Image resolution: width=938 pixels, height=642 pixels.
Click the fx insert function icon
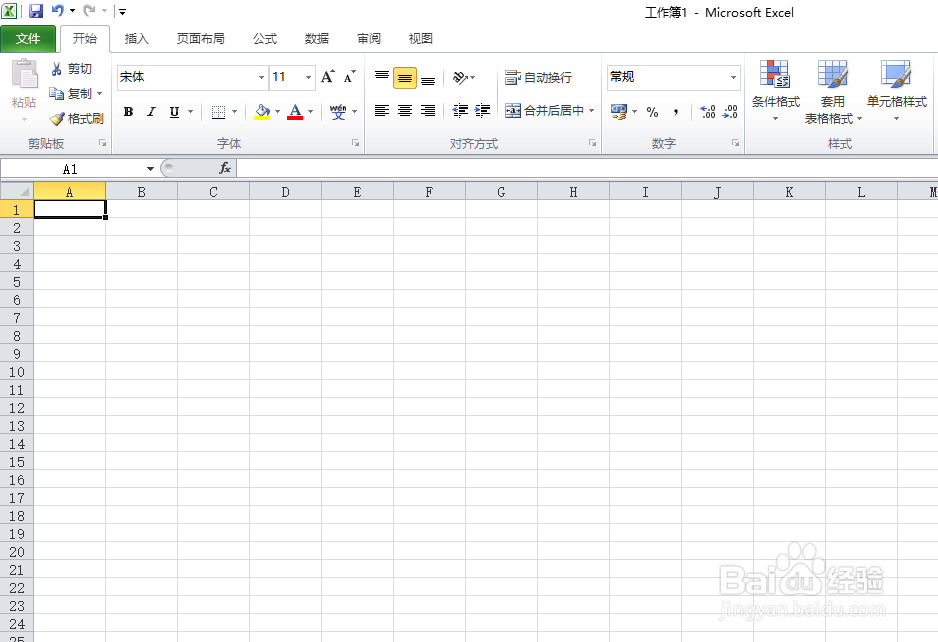pos(225,168)
